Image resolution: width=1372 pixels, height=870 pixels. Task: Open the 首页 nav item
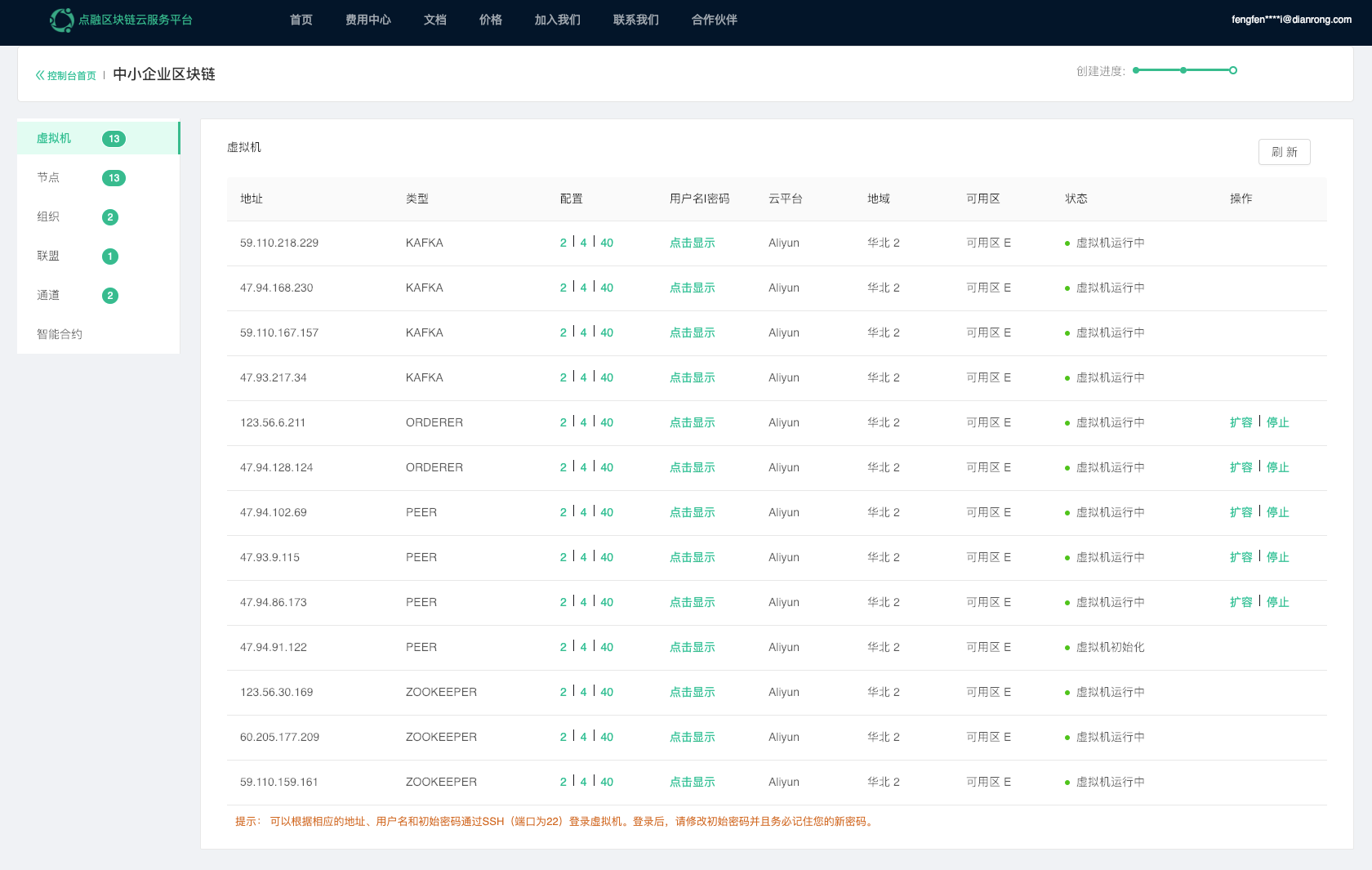pyautogui.click(x=301, y=20)
